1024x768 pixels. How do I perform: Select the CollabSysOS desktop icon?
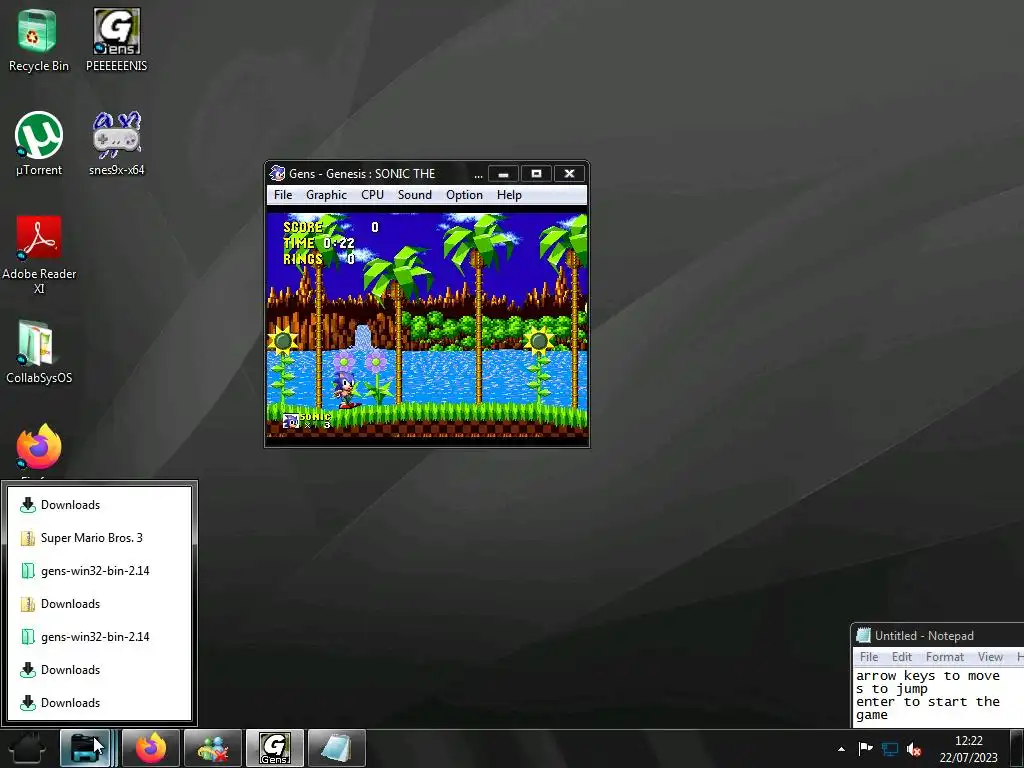pyautogui.click(x=39, y=353)
